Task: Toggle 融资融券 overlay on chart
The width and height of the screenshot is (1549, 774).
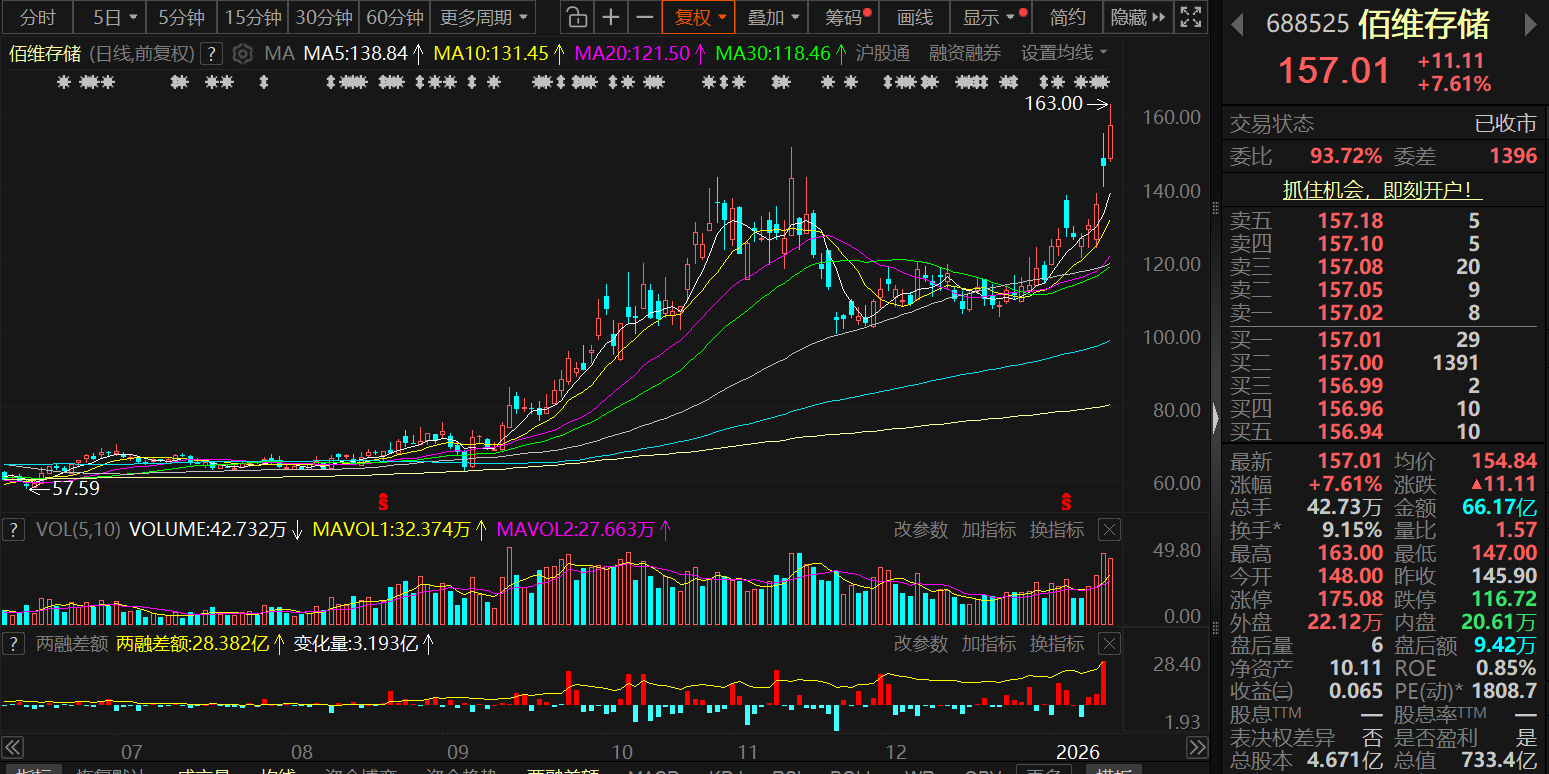Action: pyautogui.click(x=964, y=54)
